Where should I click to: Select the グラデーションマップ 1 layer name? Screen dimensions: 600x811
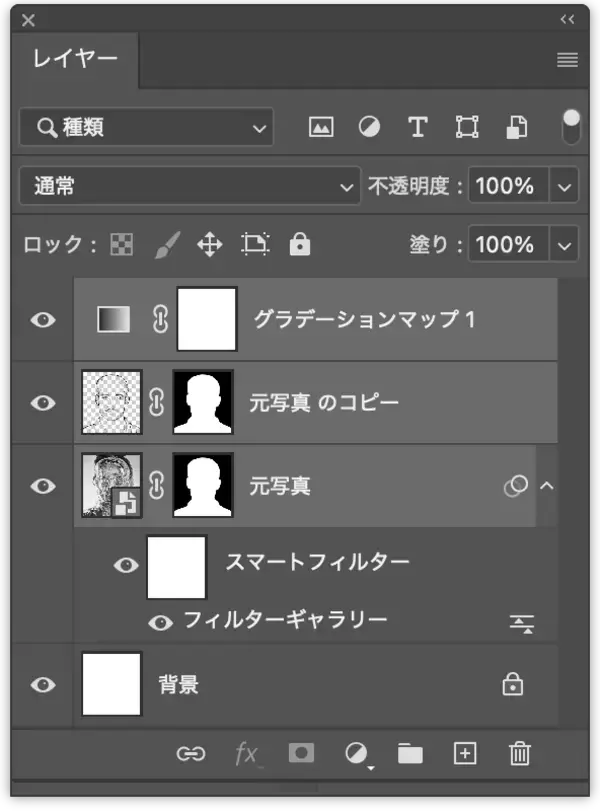point(364,319)
